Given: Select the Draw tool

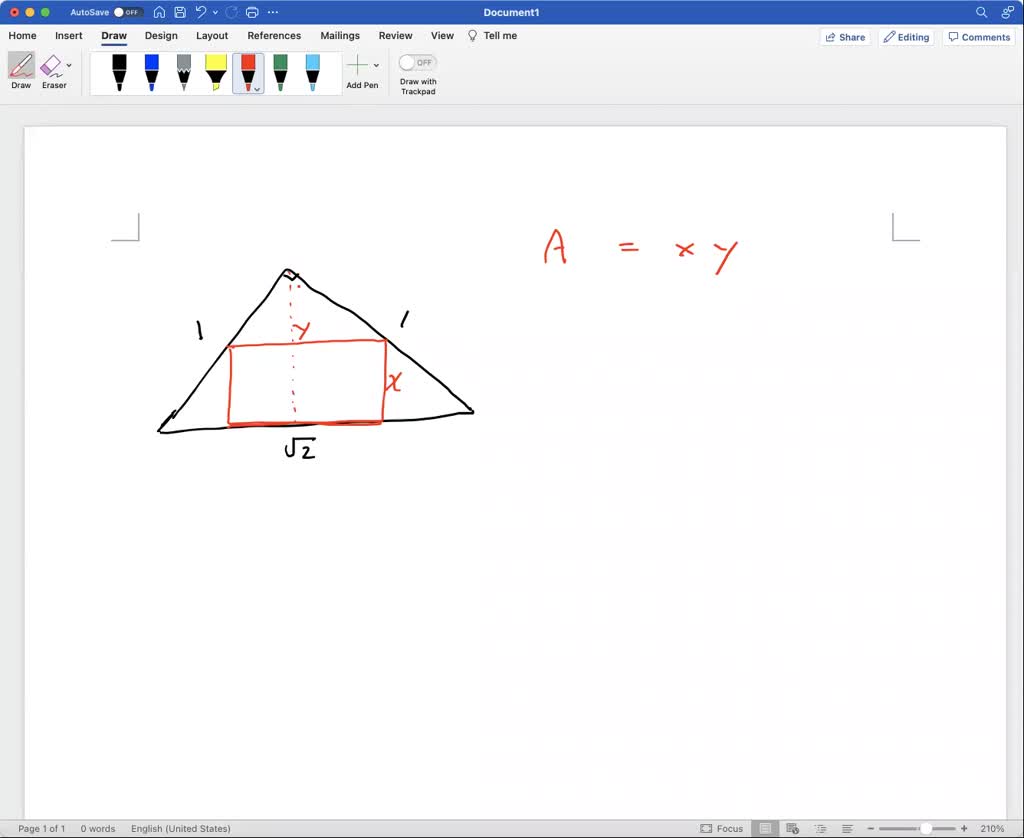Looking at the screenshot, I should coord(21,71).
